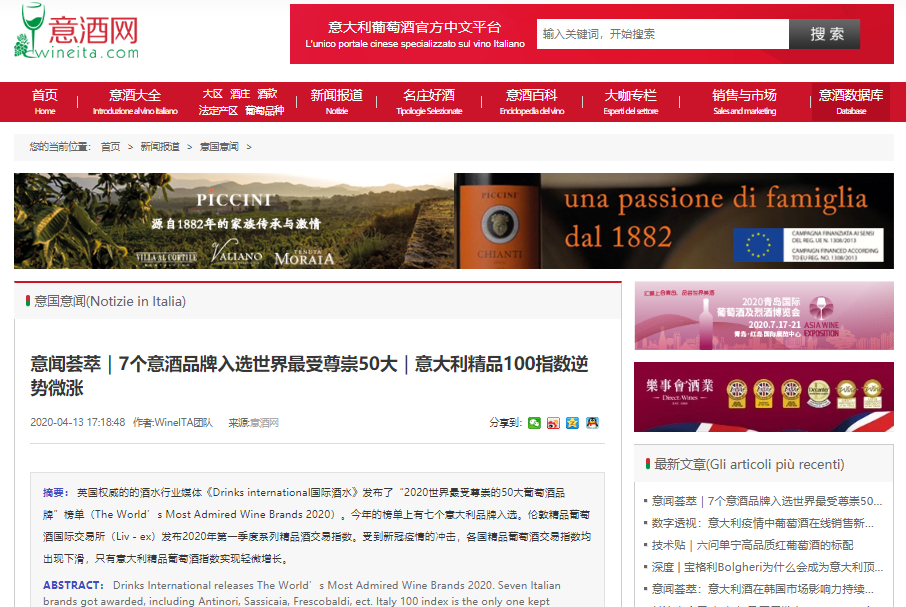Open the 名庄好酒 menu item
The height and width of the screenshot is (607, 906).
click(429, 101)
